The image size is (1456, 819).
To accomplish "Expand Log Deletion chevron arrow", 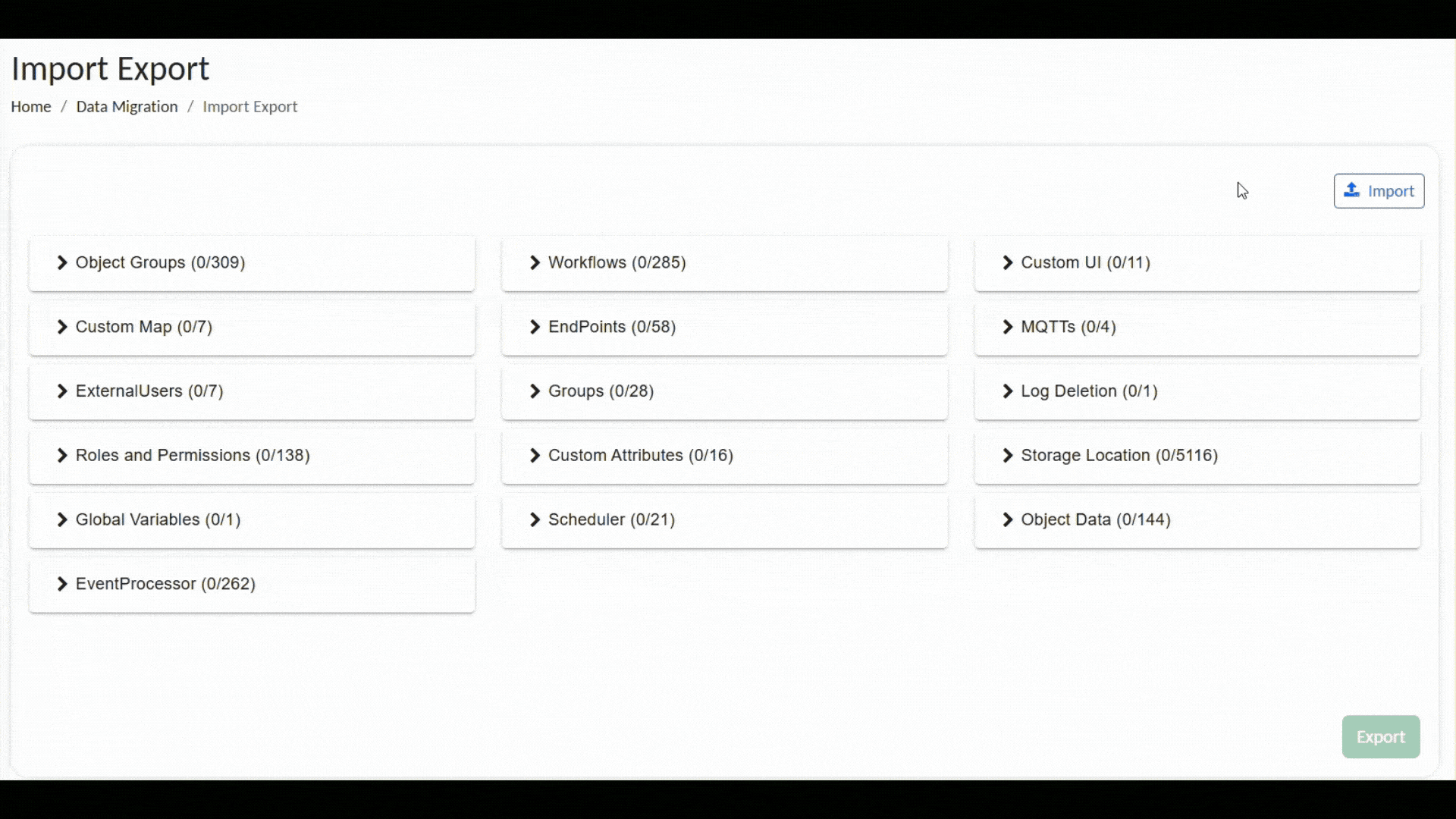I will click(1007, 392).
